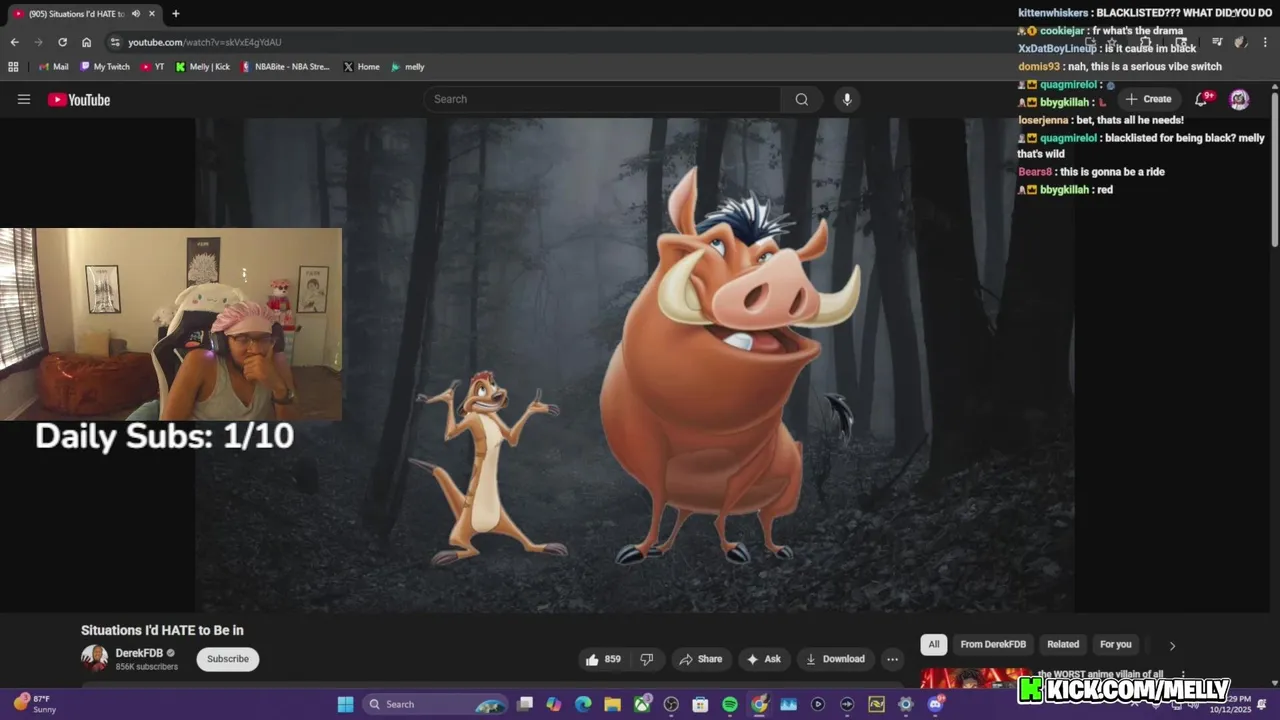
Task: Open File Explorer from taskbar
Action: click(x=612, y=704)
